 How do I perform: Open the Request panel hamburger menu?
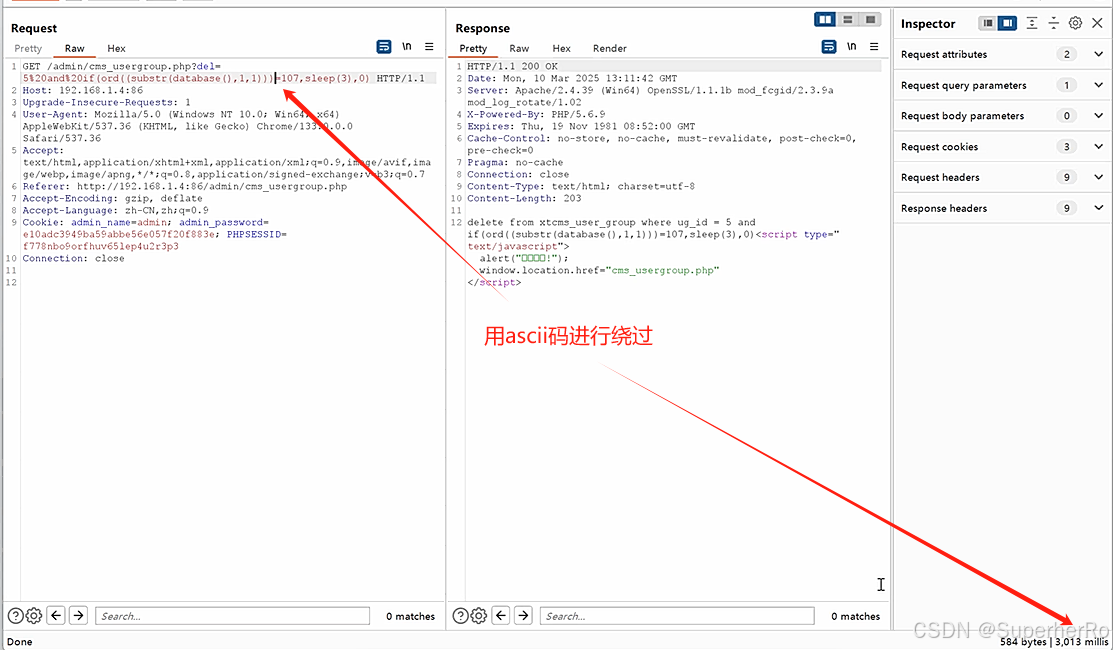pyautogui.click(x=429, y=47)
